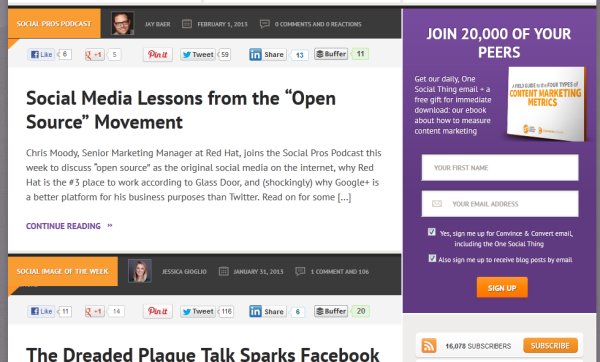Buffer the Dreaded Plague Talk post
The height and width of the screenshot is (362, 600).
pyautogui.click(x=331, y=311)
